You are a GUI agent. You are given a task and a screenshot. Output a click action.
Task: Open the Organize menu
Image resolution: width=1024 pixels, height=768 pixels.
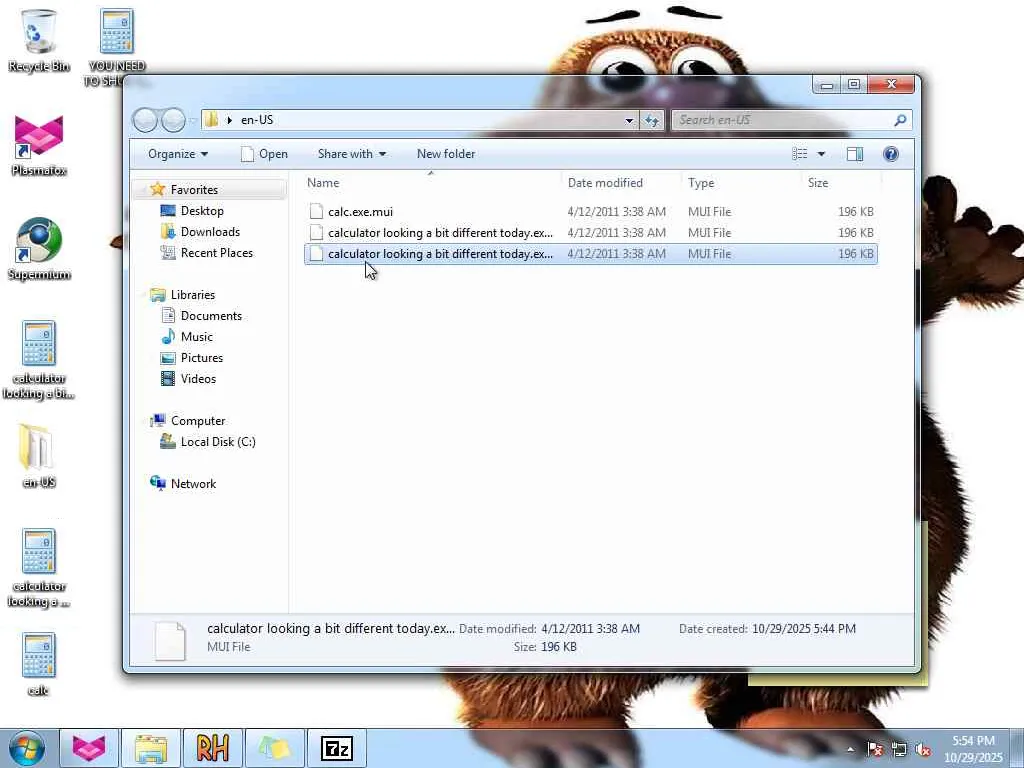coord(178,154)
